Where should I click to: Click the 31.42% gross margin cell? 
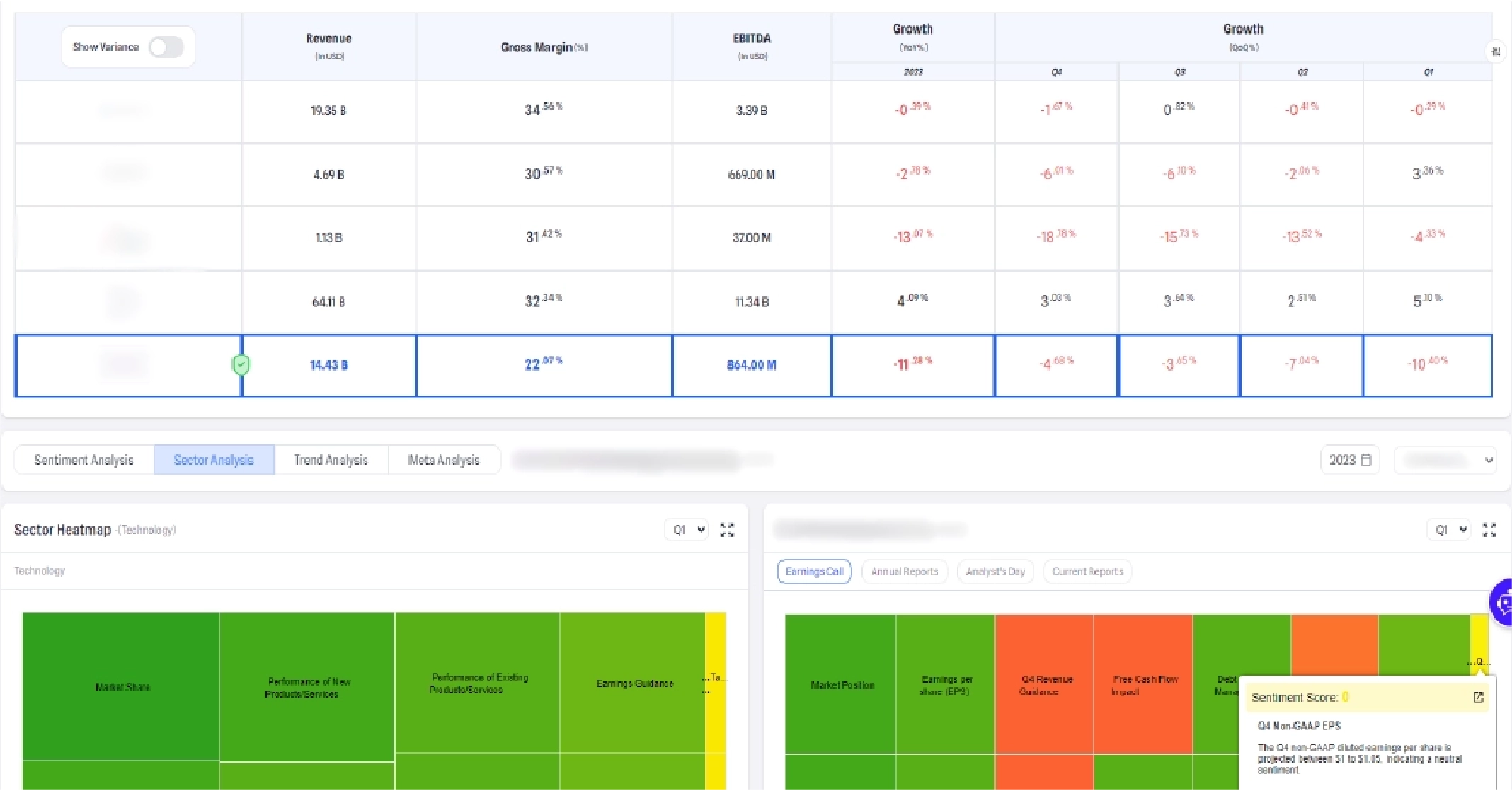pos(544,238)
